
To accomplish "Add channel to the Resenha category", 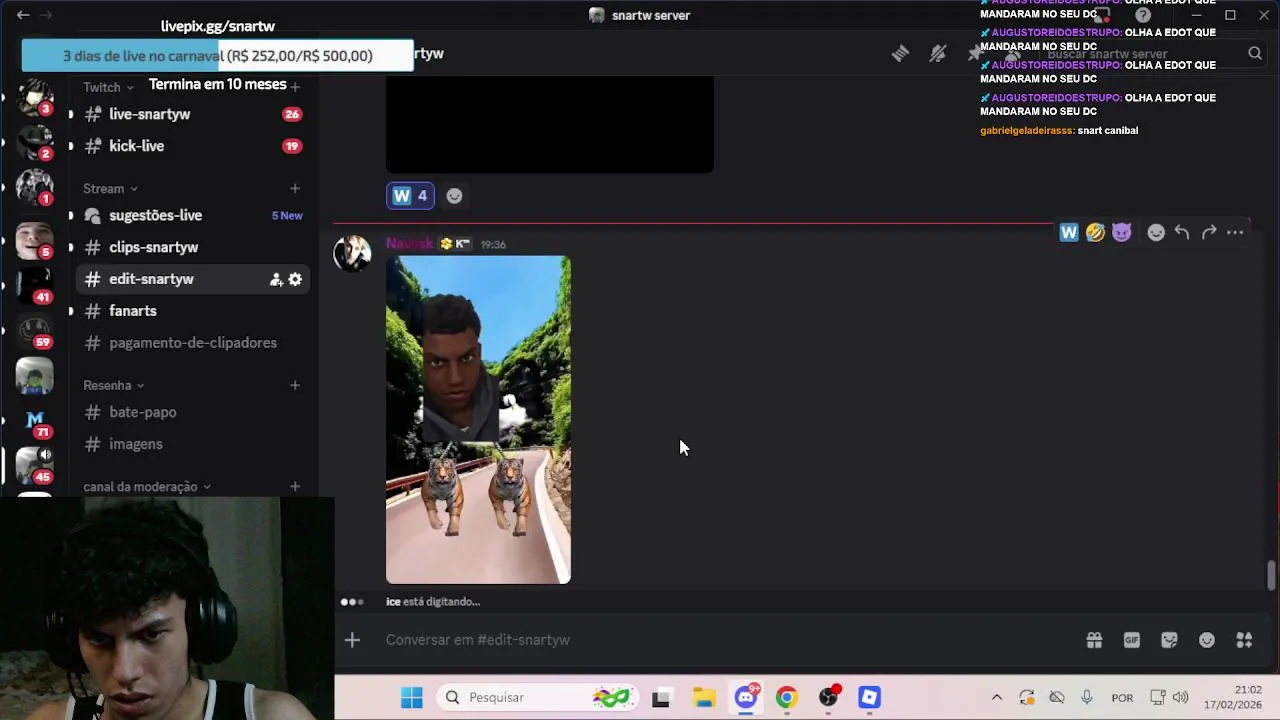I will (x=295, y=385).
